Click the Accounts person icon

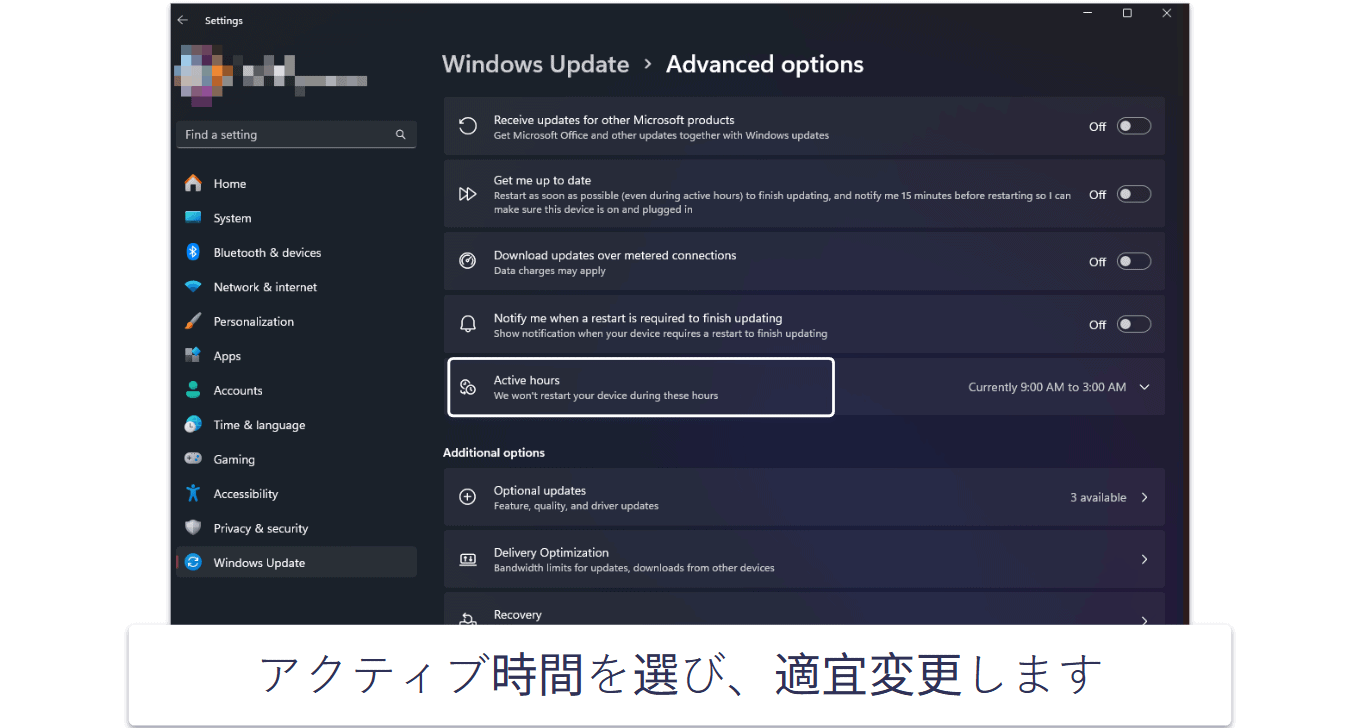pyautogui.click(x=193, y=390)
